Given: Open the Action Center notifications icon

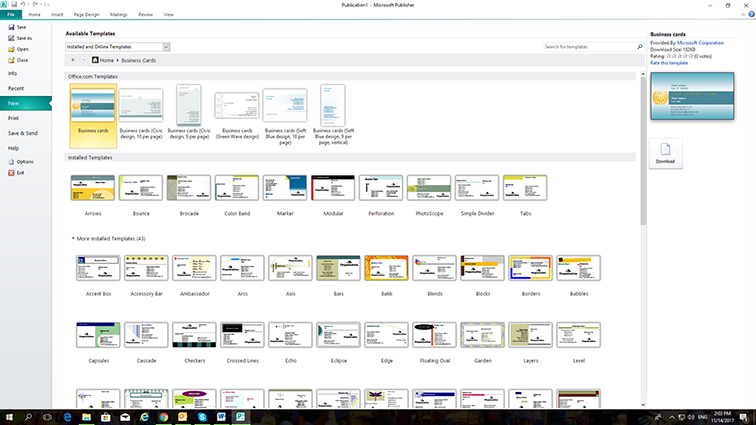Looking at the screenshot, I should coord(744,417).
